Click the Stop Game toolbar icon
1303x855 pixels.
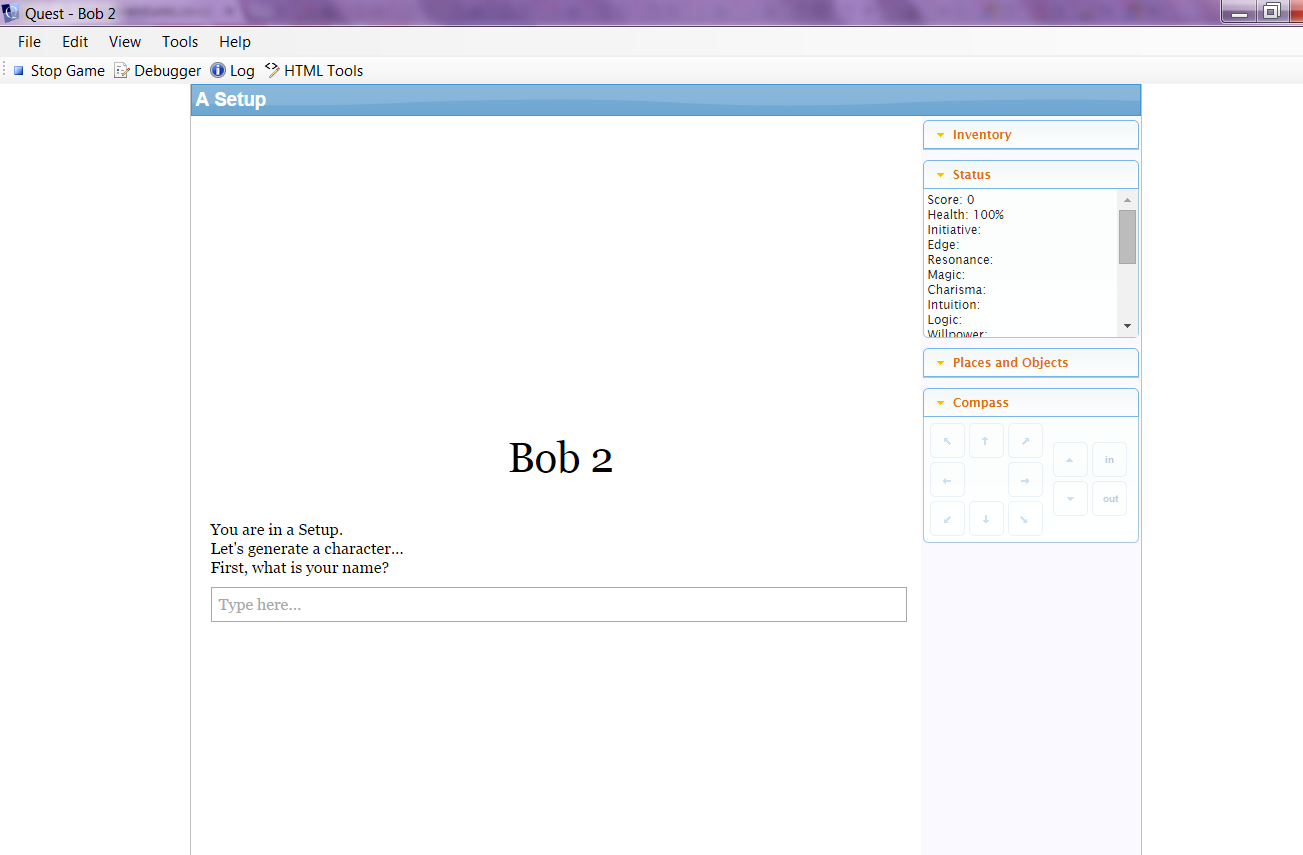[19, 71]
